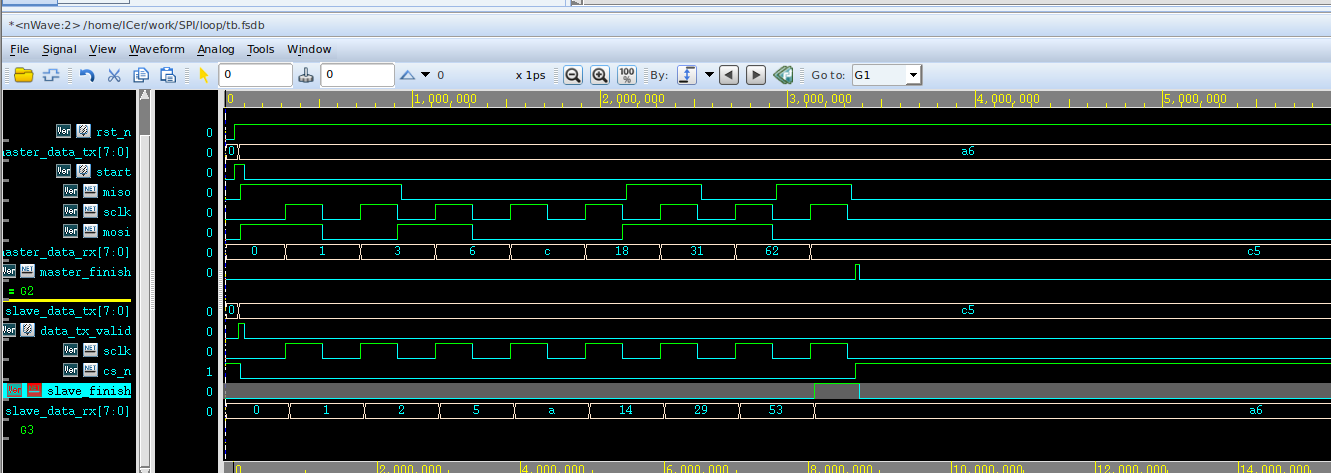The height and width of the screenshot is (473, 1331).
Task: Click the Ver icon beside rst_n
Action: point(63,132)
